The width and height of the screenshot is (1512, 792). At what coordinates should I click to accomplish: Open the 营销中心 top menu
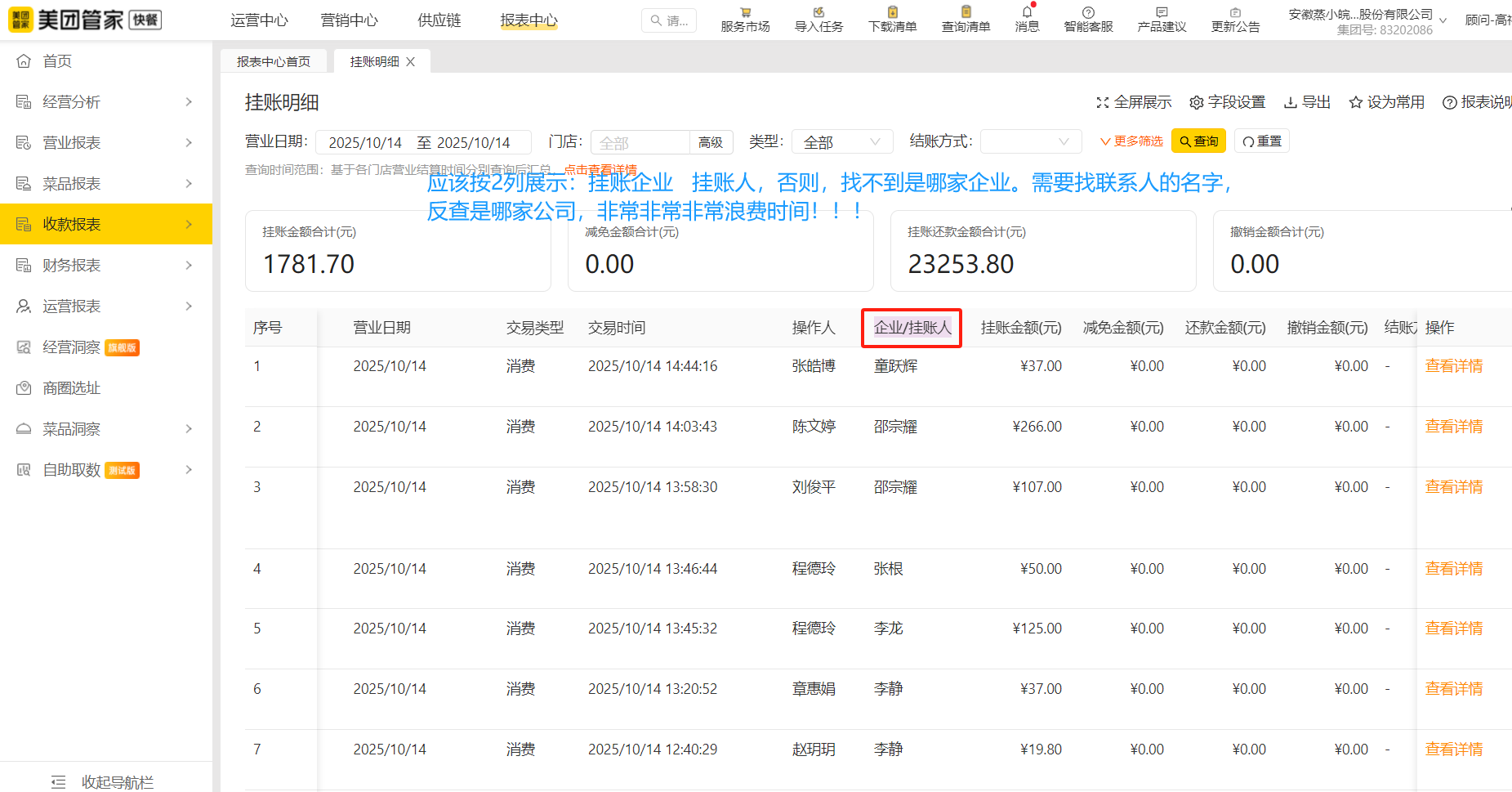(349, 20)
